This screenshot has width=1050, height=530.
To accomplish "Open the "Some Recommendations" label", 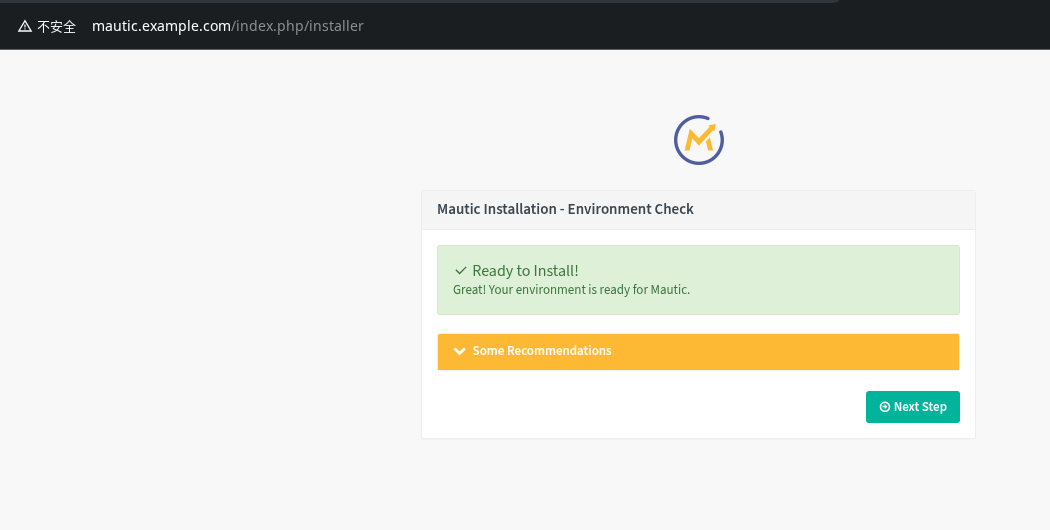I will tap(541, 351).
